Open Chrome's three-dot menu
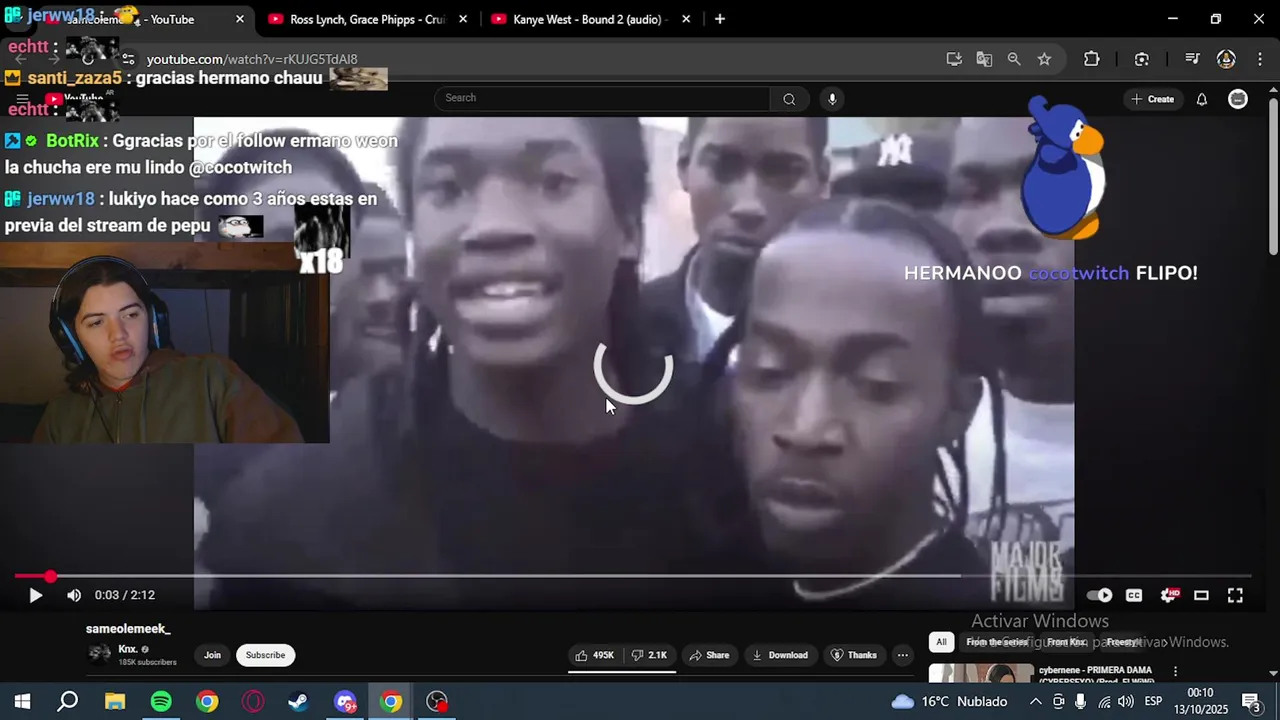This screenshot has height=720, width=1280. (1258, 59)
